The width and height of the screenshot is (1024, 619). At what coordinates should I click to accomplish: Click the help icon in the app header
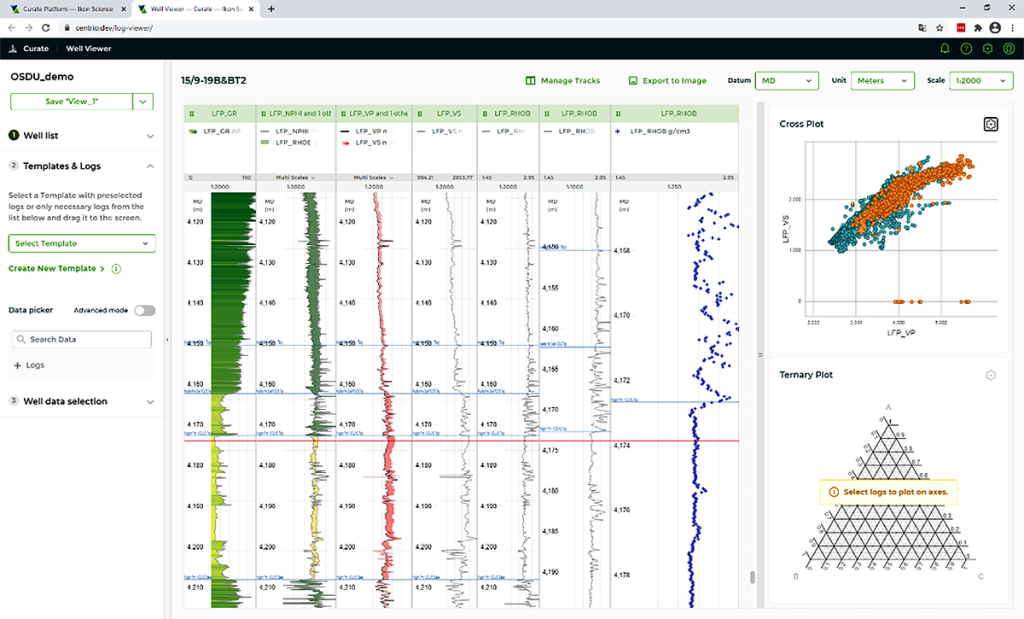[x=964, y=47]
